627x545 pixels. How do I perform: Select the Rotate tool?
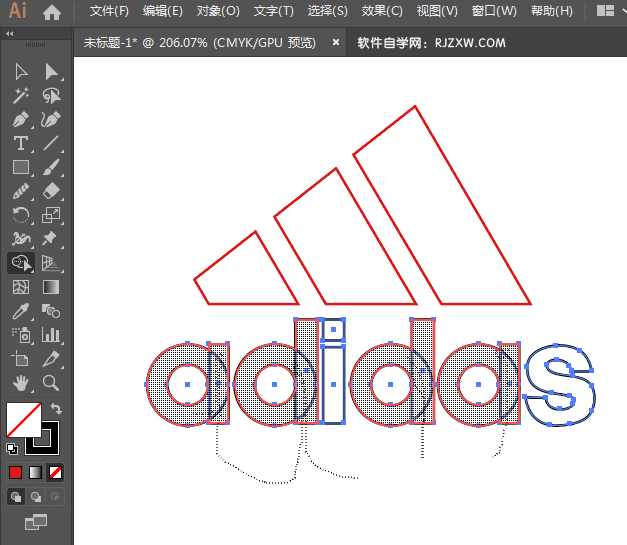tap(21, 215)
